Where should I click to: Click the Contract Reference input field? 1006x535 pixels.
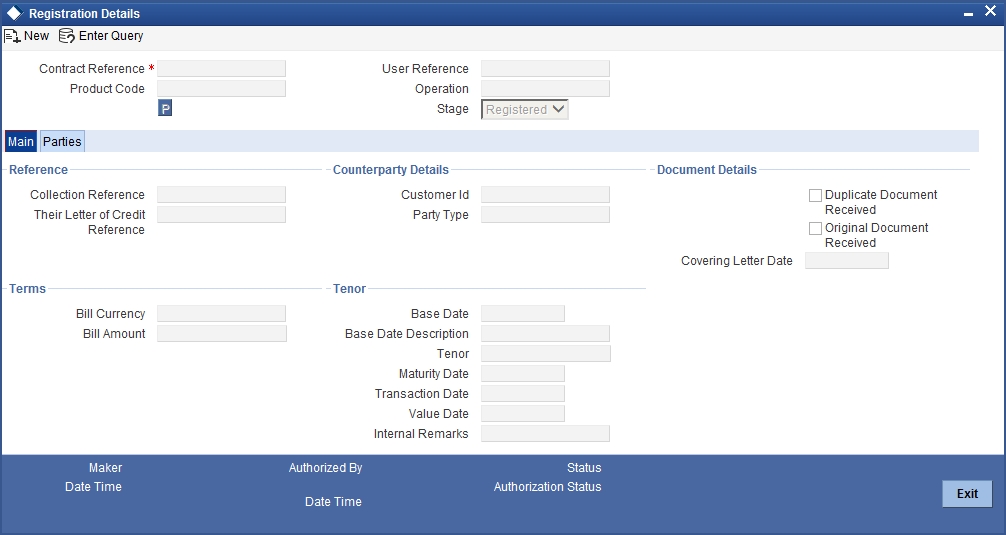click(x=221, y=69)
